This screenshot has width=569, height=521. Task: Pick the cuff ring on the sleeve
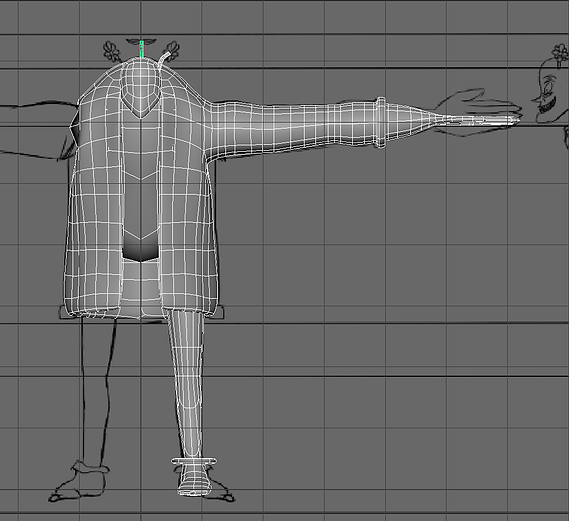click(381, 122)
